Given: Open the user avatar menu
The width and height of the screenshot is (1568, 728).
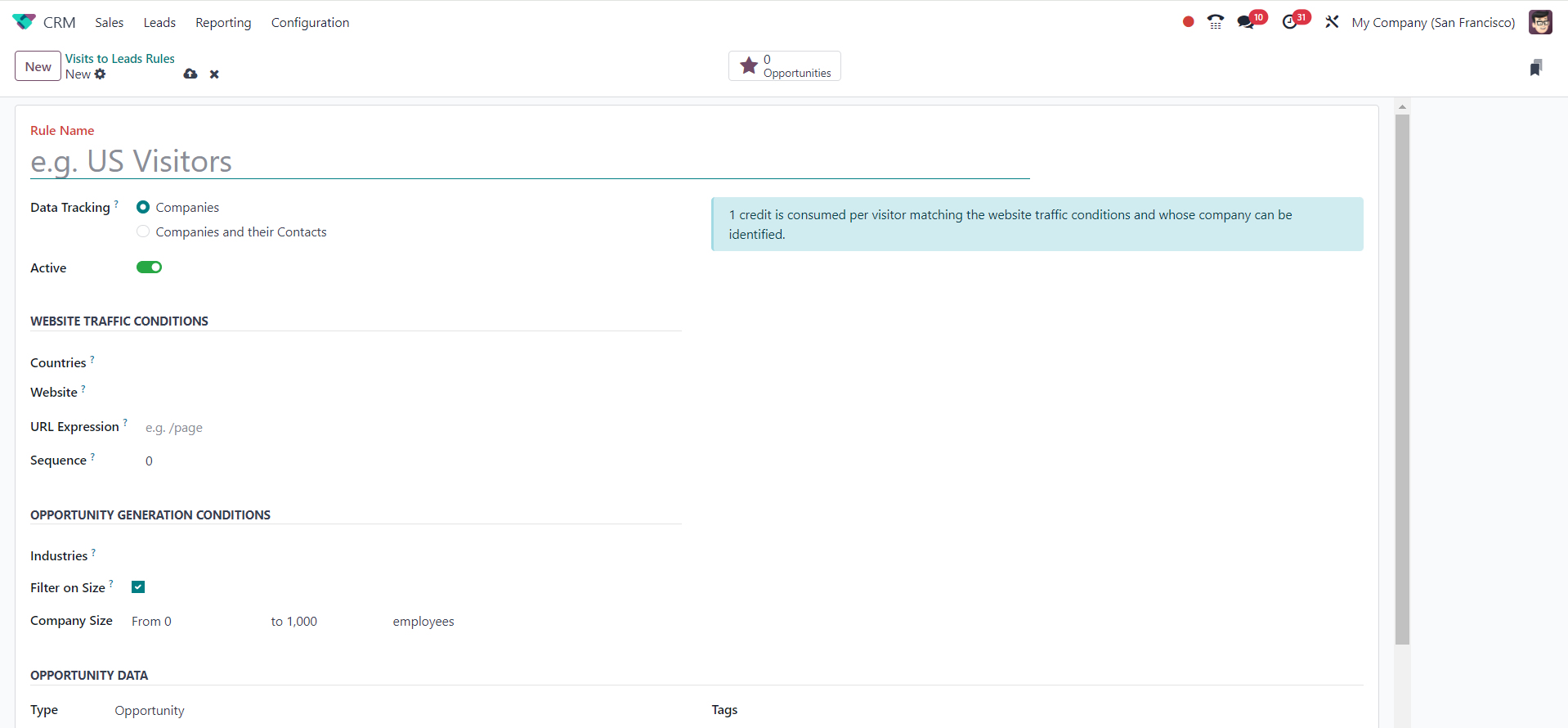Looking at the screenshot, I should 1540,22.
